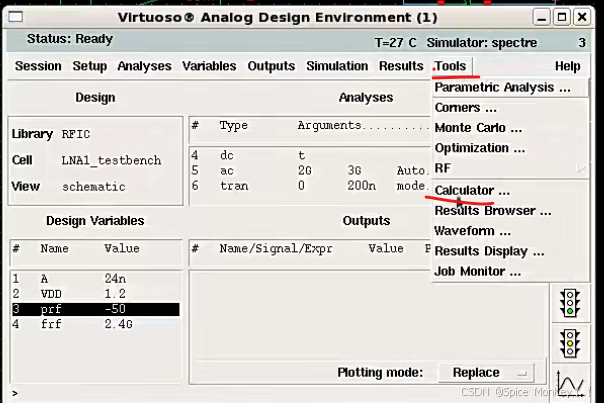This screenshot has width=604, height=403.
Task: Select the tran analysis row
Action: 309,186
